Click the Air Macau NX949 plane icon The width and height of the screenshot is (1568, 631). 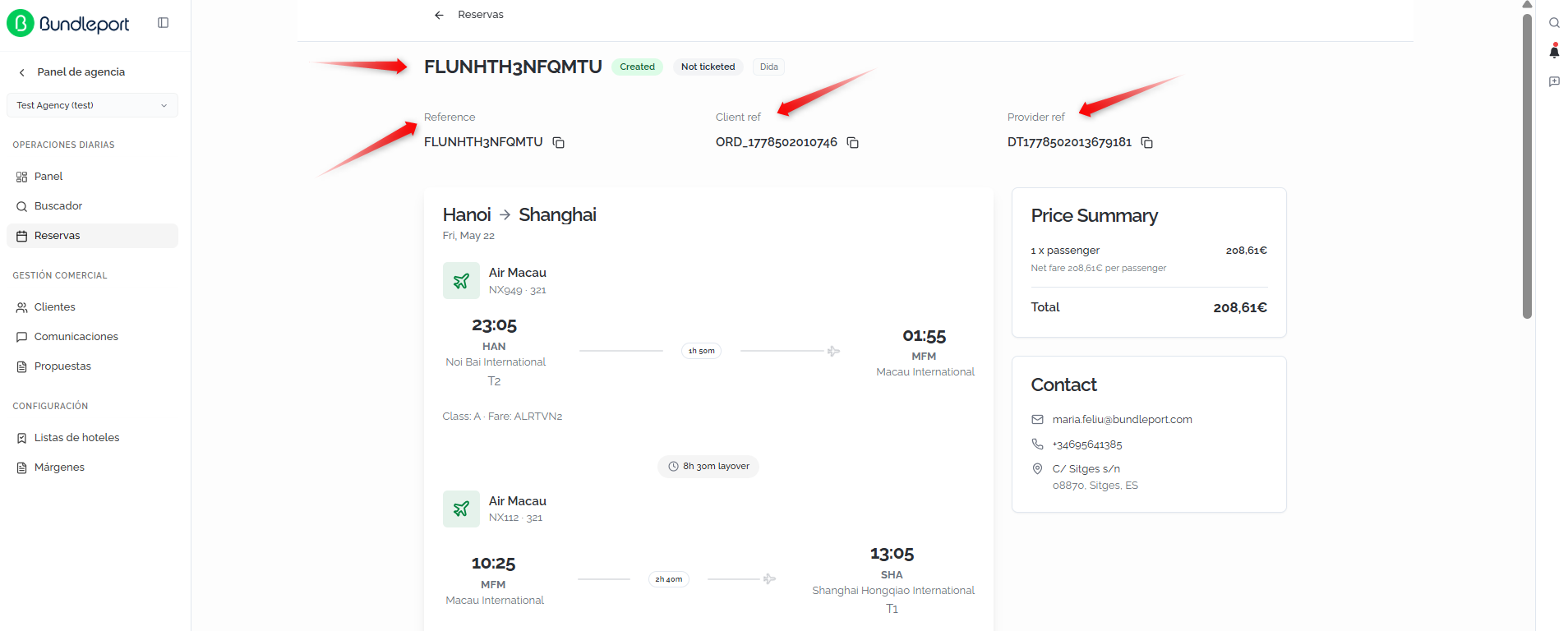click(461, 281)
